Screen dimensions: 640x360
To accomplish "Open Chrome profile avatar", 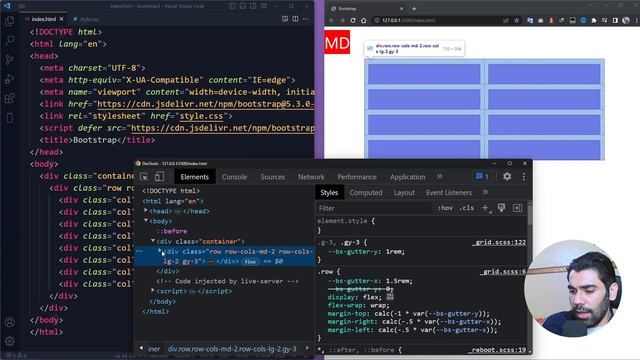I will point(626,20).
